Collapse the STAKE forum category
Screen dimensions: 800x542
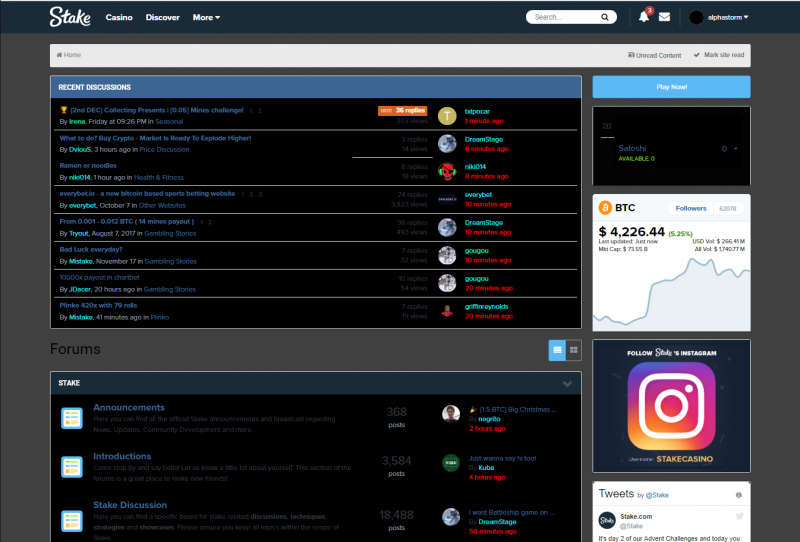pyautogui.click(x=567, y=384)
